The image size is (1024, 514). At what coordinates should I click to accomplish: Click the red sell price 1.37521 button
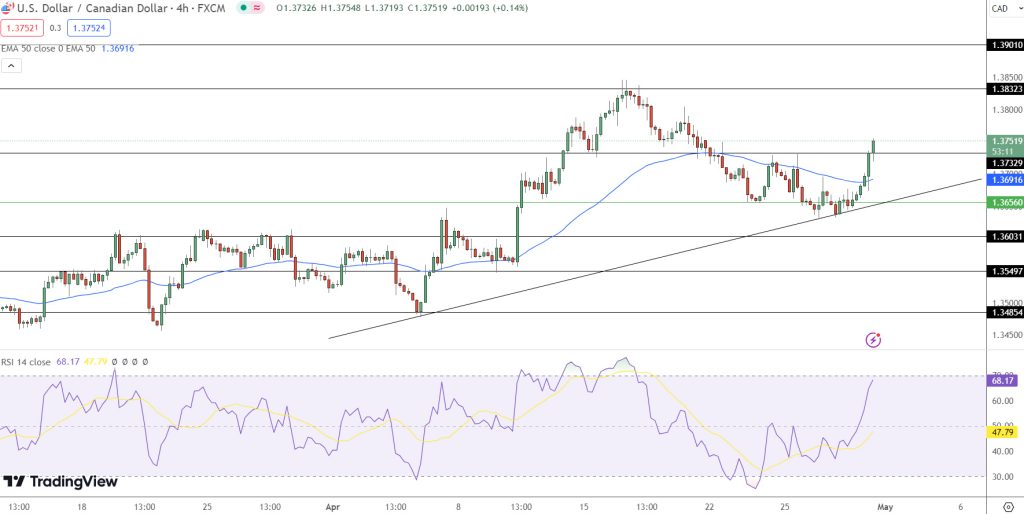pyautogui.click(x=22, y=28)
